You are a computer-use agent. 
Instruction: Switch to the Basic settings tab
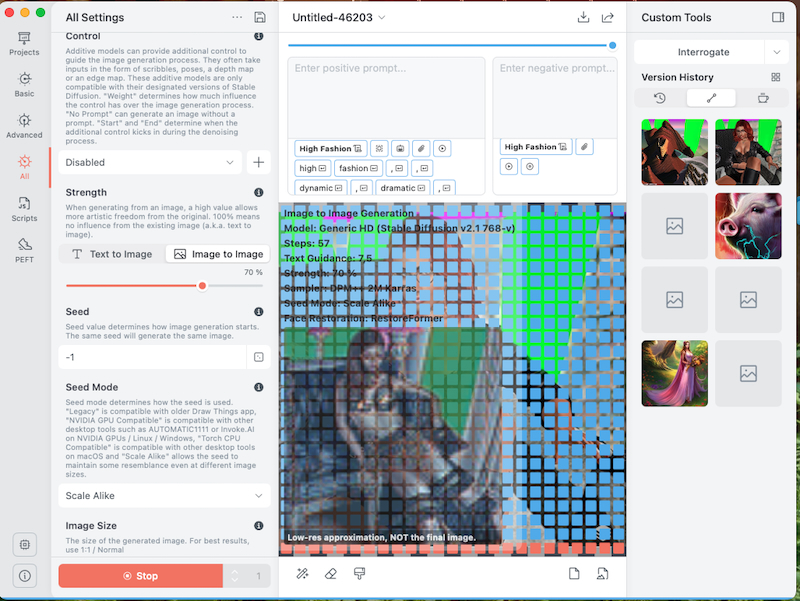tap(24, 84)
